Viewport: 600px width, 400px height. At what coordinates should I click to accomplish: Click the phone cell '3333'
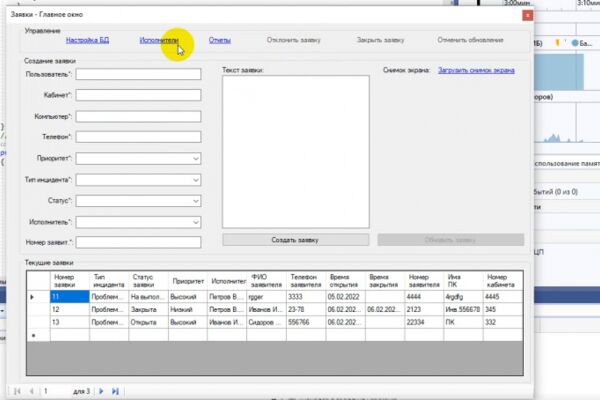point(306,297)
